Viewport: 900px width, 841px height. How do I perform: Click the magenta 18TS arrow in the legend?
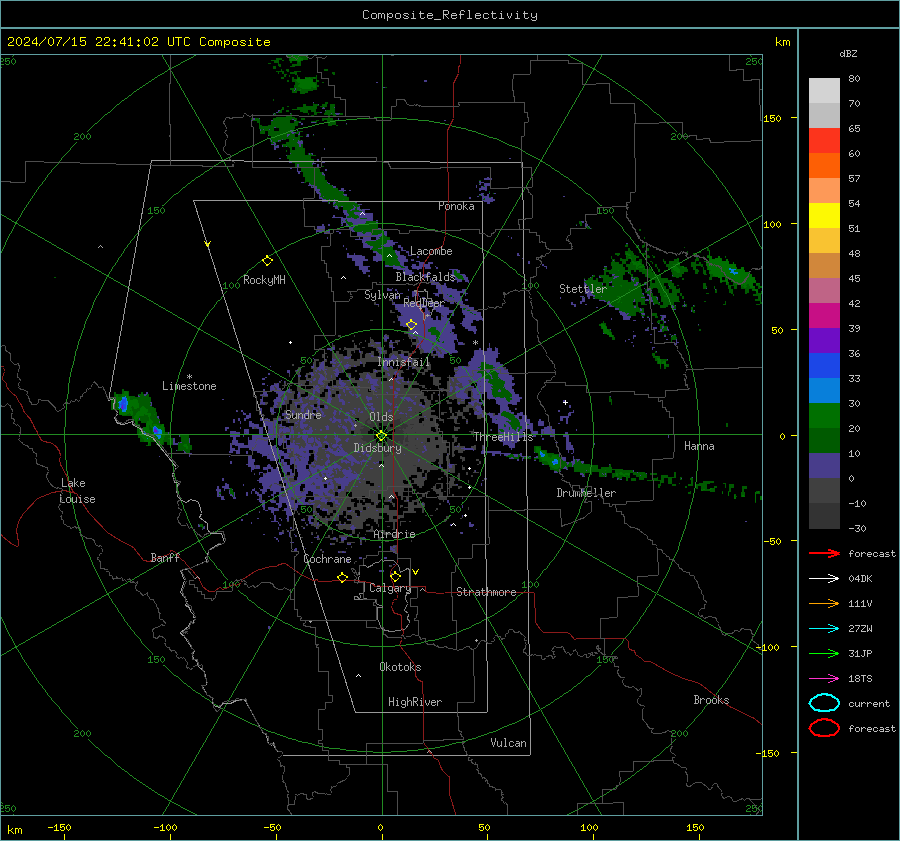pos(824,679)
